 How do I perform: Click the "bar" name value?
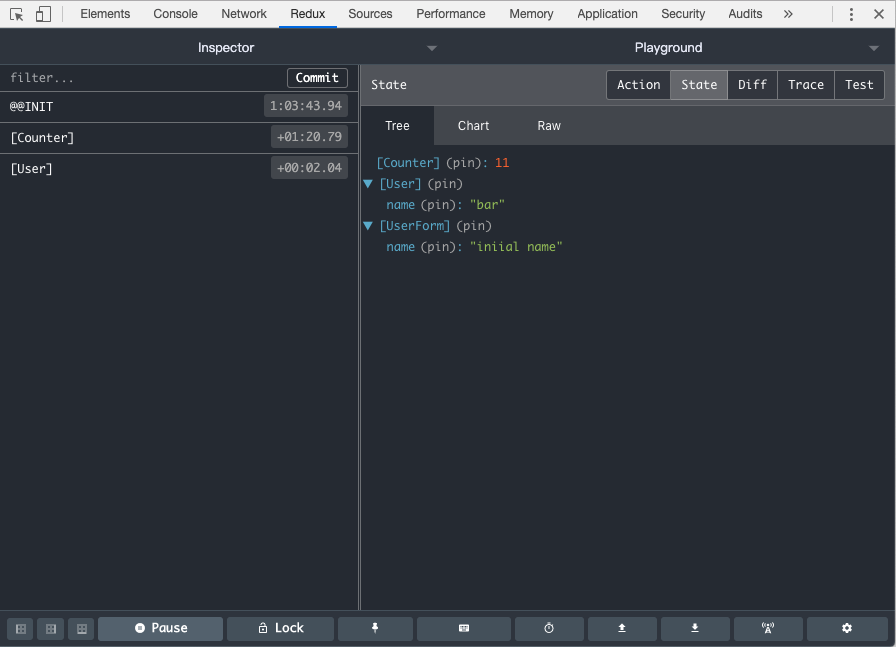point(487,205)
